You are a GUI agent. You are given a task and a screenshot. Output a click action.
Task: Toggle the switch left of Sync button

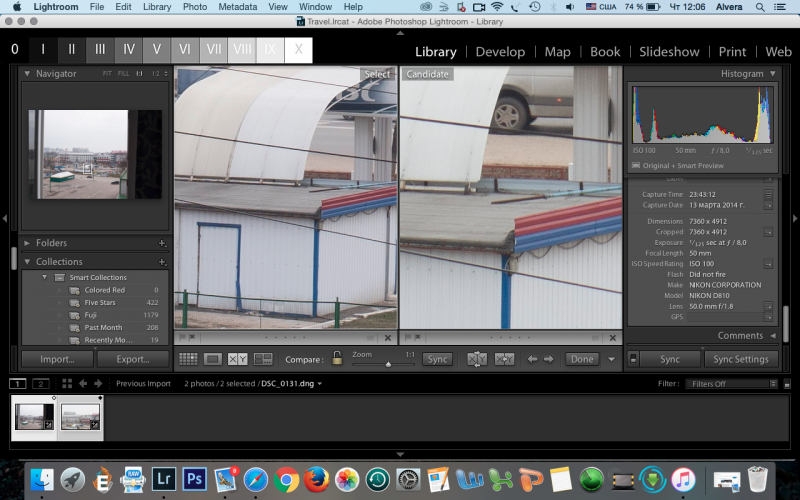[x=633, y=359]
